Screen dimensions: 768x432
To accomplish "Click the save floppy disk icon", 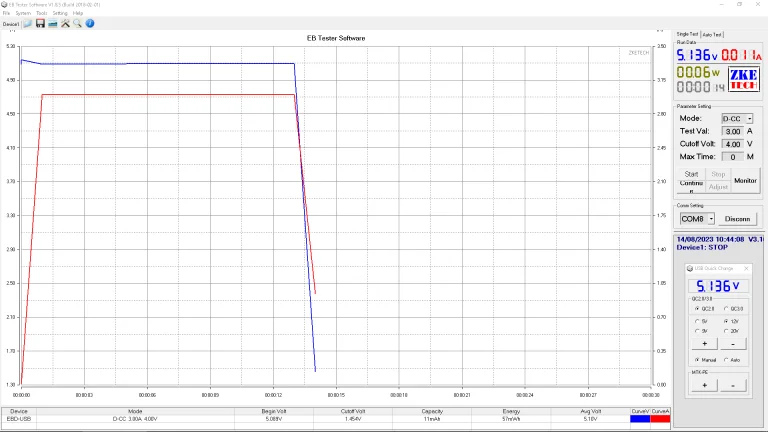I will coord(40,23).
